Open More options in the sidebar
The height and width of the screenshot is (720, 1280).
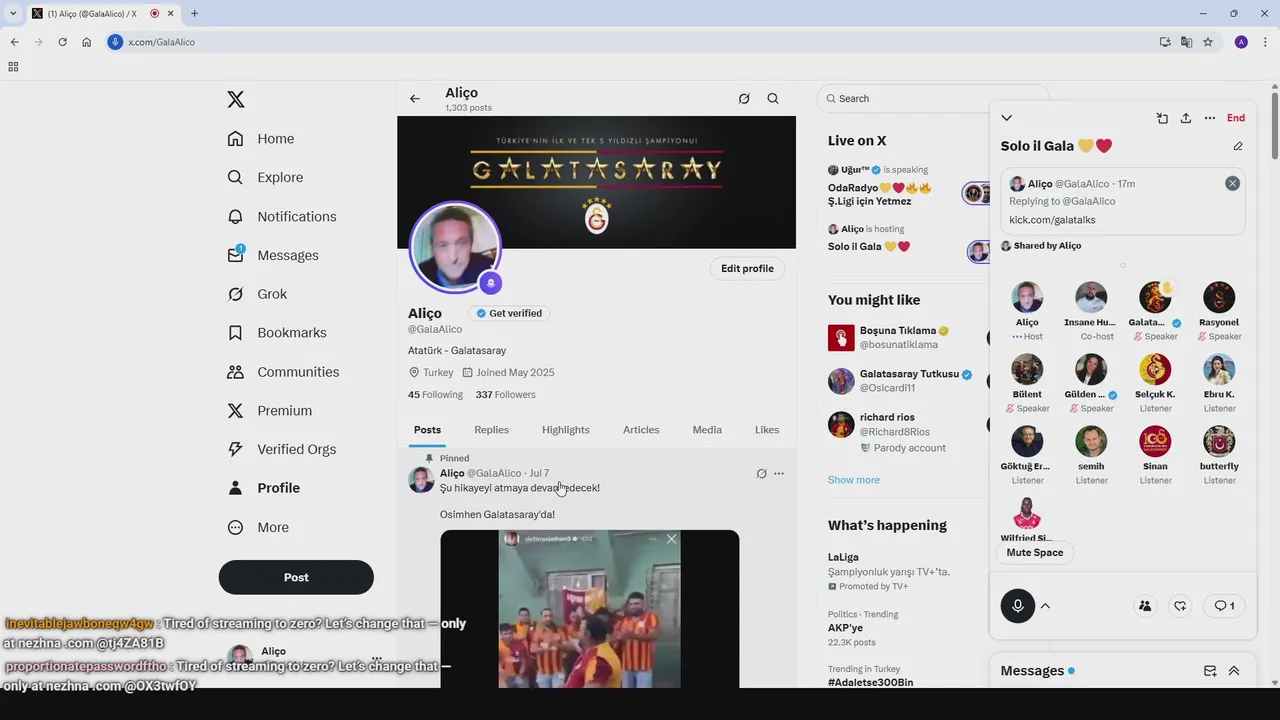tap(258, 527)
